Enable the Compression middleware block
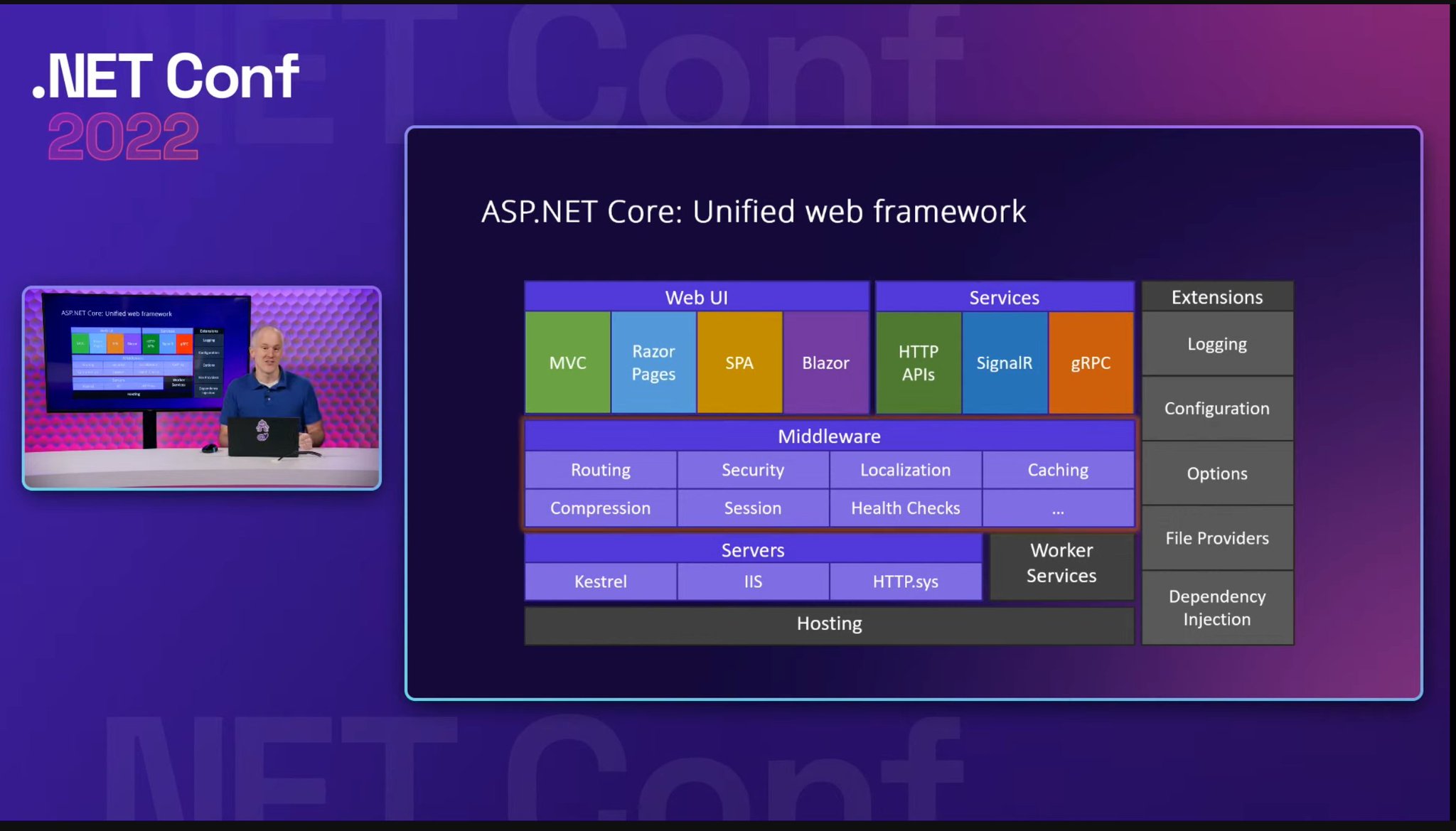Screen dimensions: 1456x831 coord(600,508)
